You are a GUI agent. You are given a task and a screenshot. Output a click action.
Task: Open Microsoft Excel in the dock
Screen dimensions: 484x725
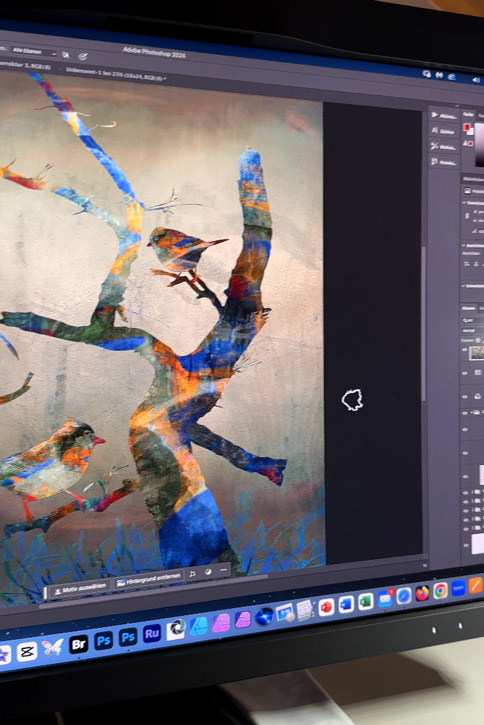pyautogui.click(x=366, y=602)
